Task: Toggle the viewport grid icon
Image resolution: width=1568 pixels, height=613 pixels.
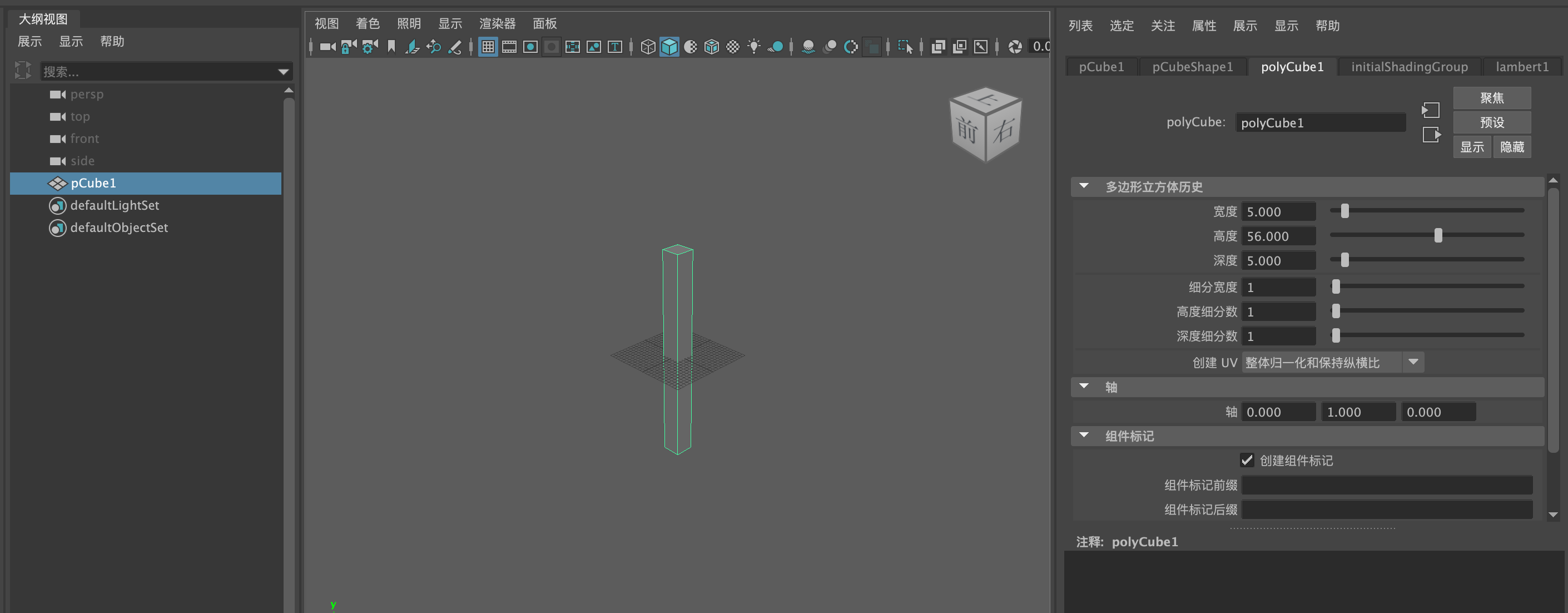Action: (x=488, y=47)
